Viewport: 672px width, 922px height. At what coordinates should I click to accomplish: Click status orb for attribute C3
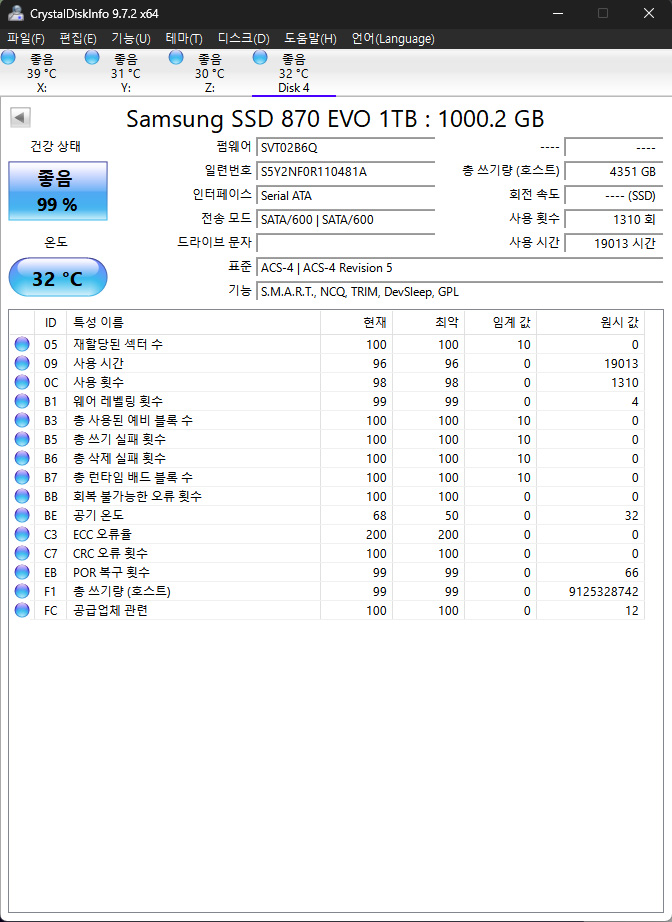22,534
